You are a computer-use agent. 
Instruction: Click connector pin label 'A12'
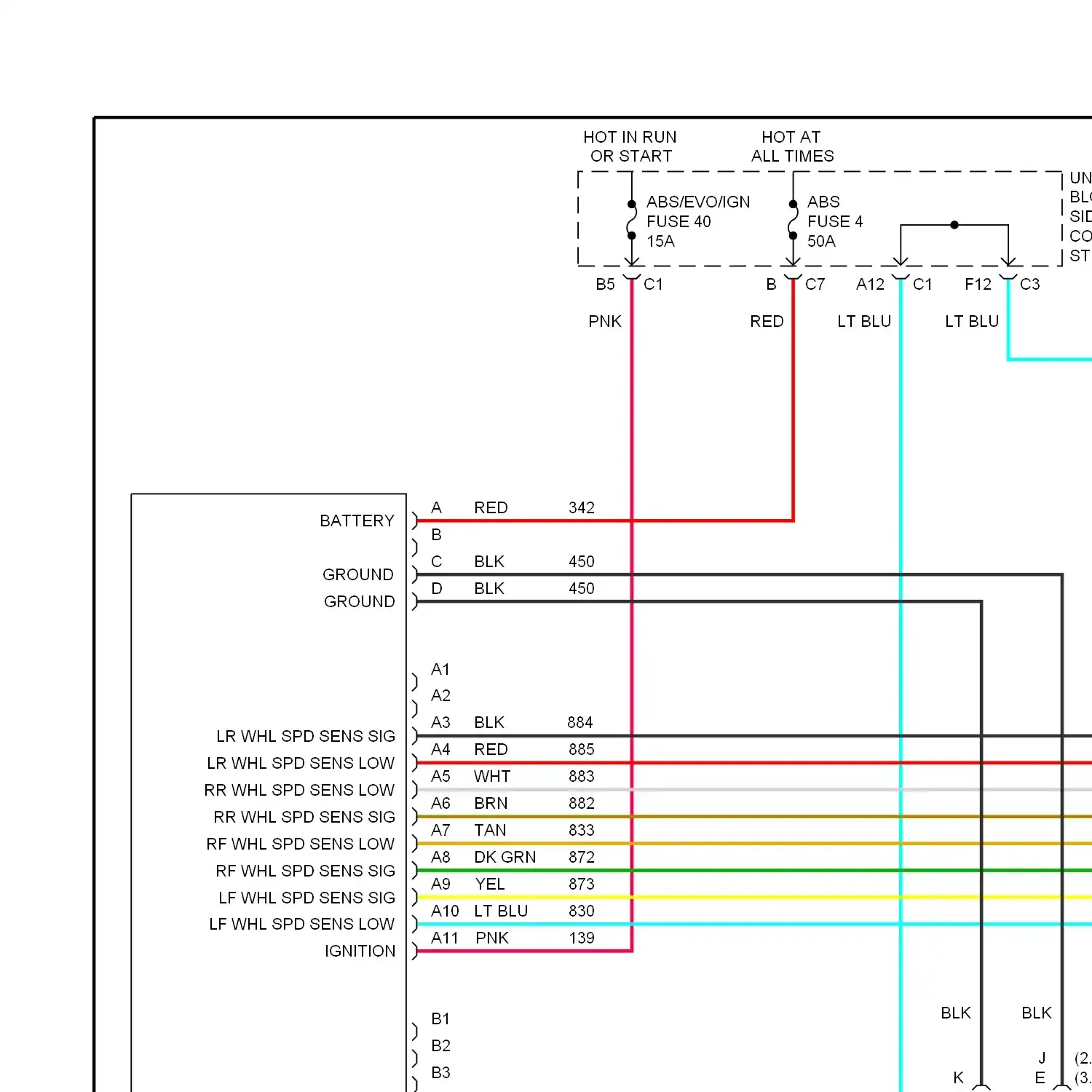tap(871, 284)
